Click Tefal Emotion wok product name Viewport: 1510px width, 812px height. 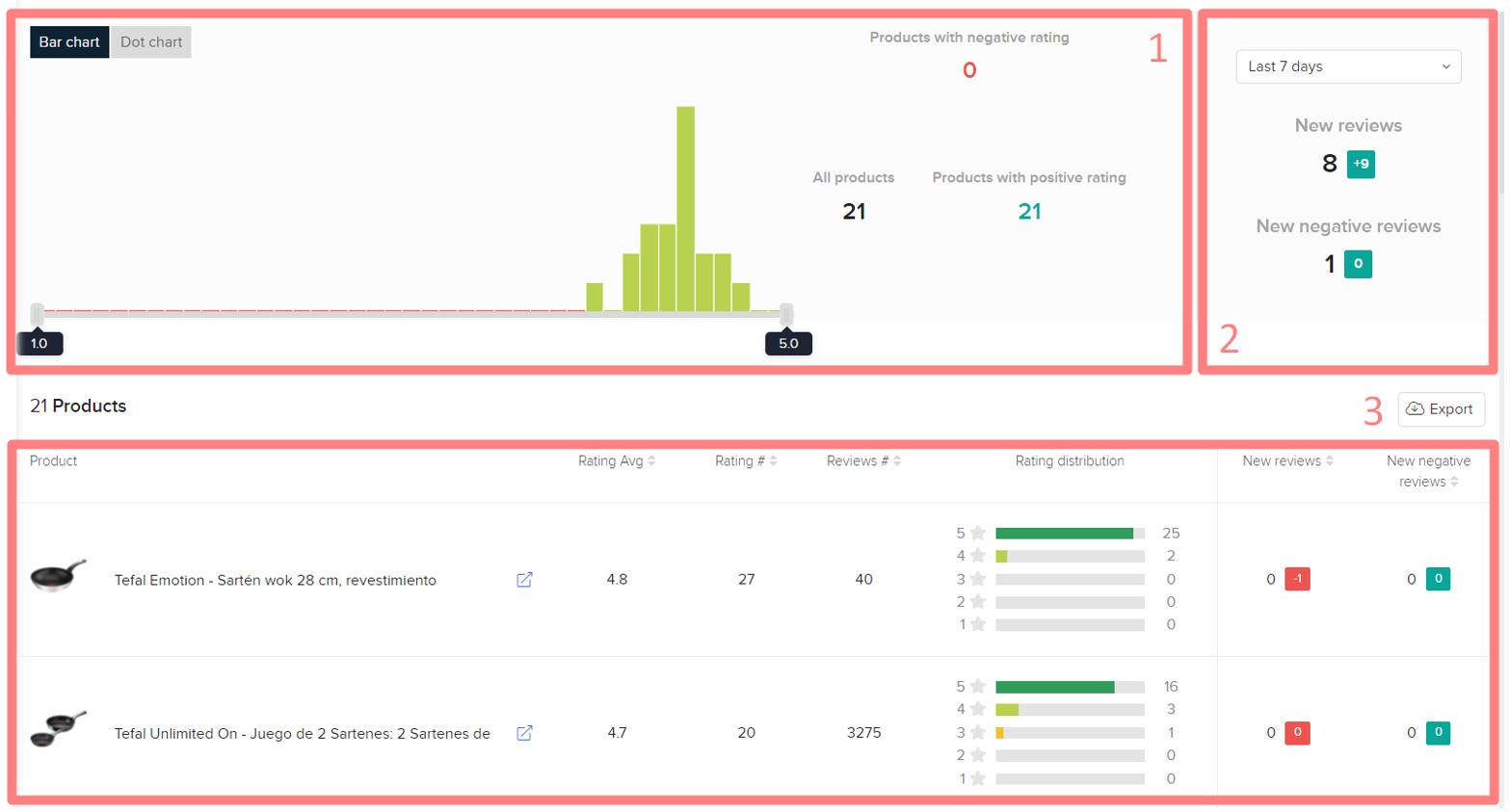pyautogui.click(x=276, y=580)
